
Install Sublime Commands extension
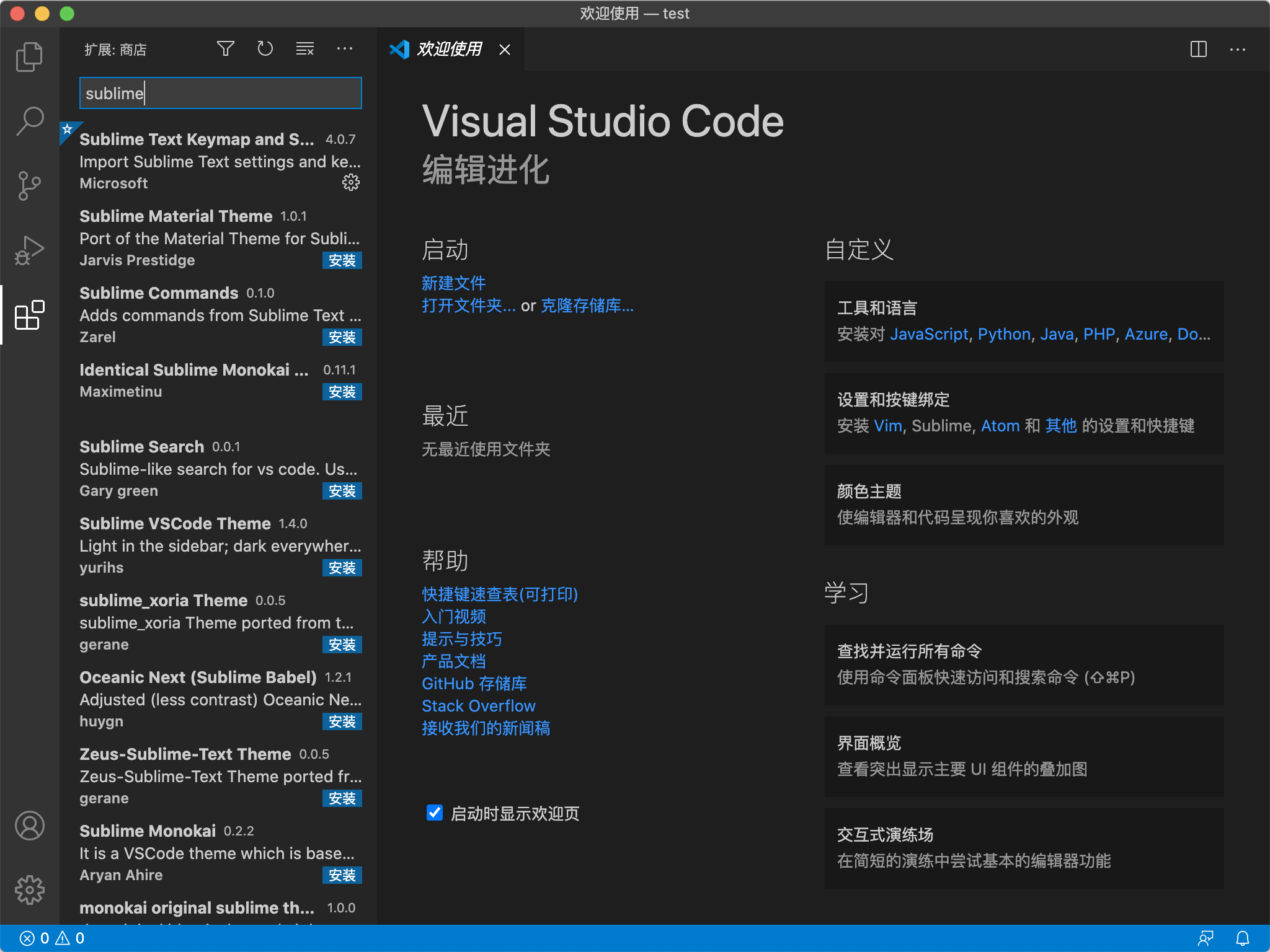342,337
